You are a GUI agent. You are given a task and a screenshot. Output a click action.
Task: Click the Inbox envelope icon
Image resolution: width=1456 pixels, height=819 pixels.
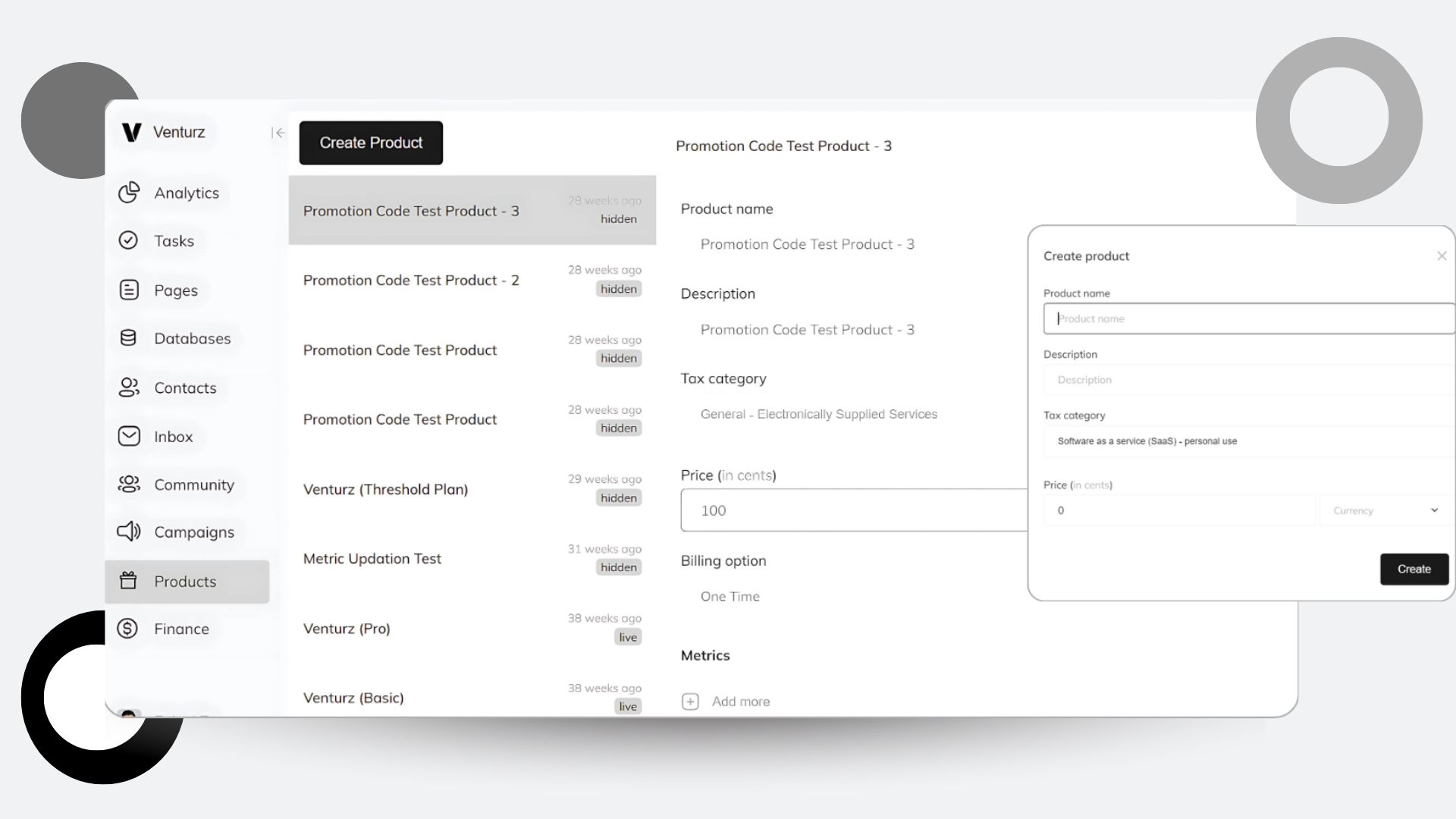click(x=129, y=436)
